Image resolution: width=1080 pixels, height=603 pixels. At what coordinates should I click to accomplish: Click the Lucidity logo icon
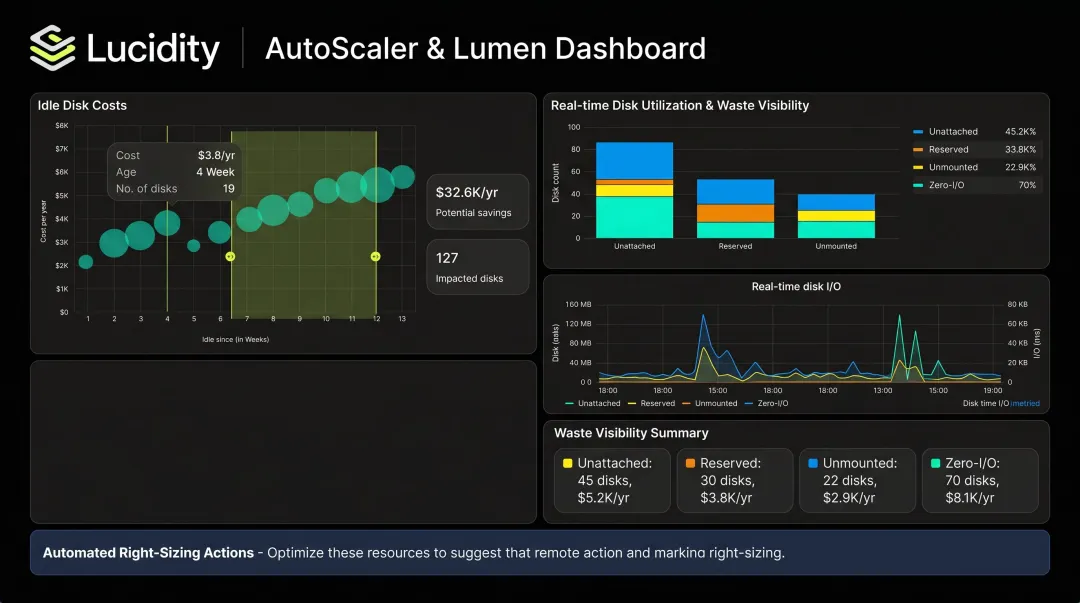pos(53,48)
